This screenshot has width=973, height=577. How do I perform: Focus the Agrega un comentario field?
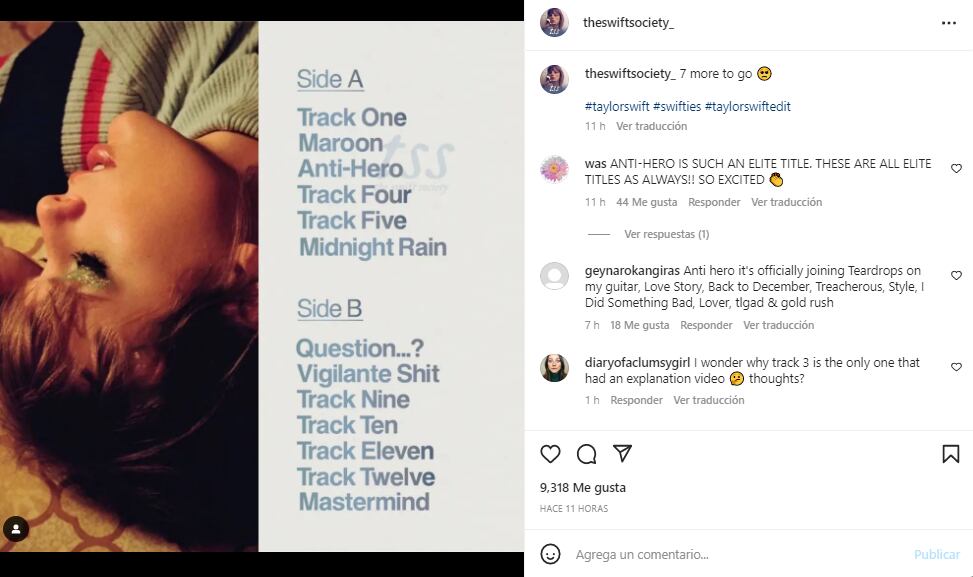pyautogui.click(x=738, y=554)
